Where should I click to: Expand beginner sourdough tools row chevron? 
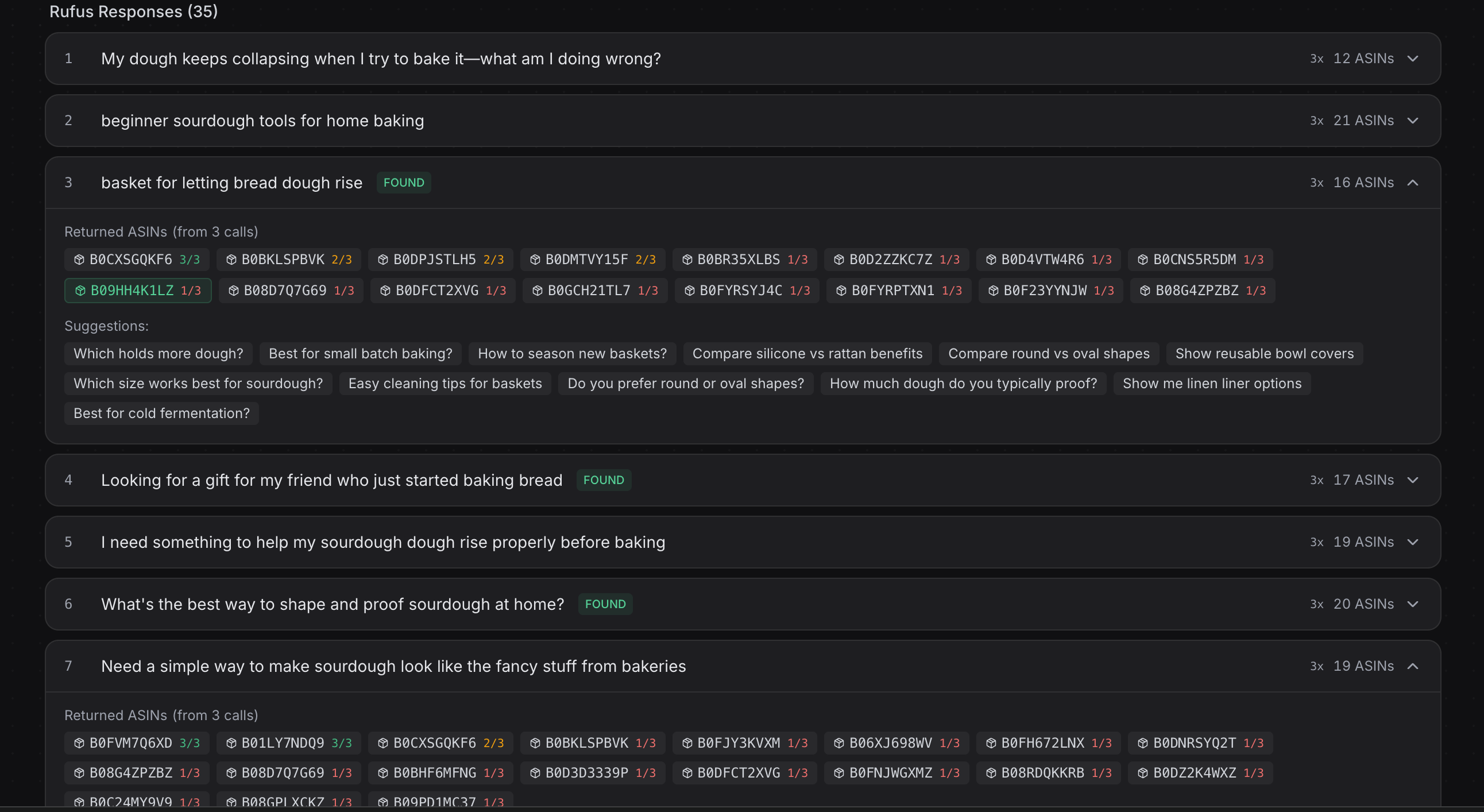[x=1412, y=121]
